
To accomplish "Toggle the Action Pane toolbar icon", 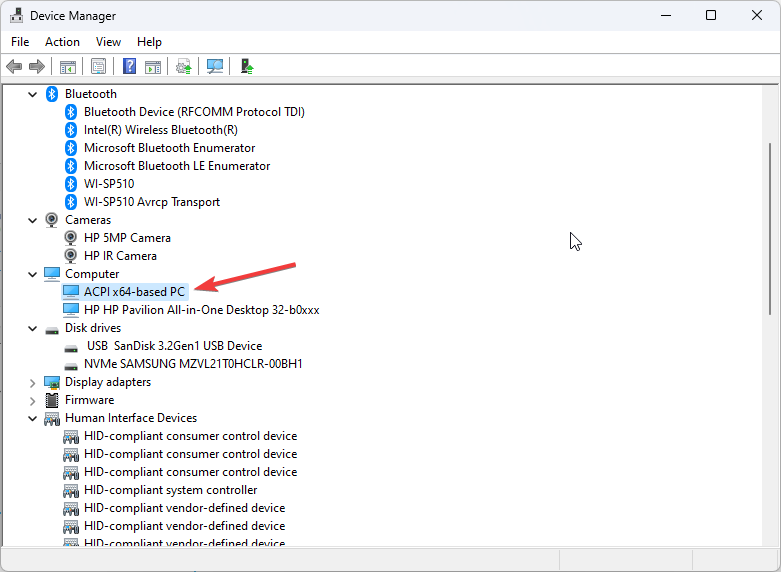I will [153, 66].
